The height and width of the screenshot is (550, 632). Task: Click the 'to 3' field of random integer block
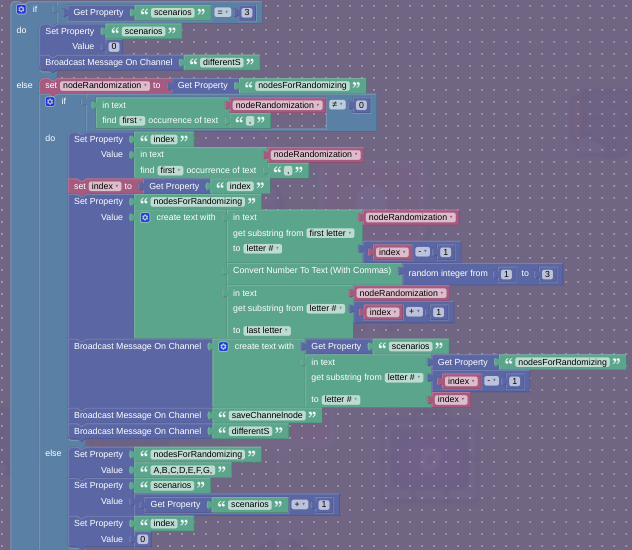pos(547,274)
